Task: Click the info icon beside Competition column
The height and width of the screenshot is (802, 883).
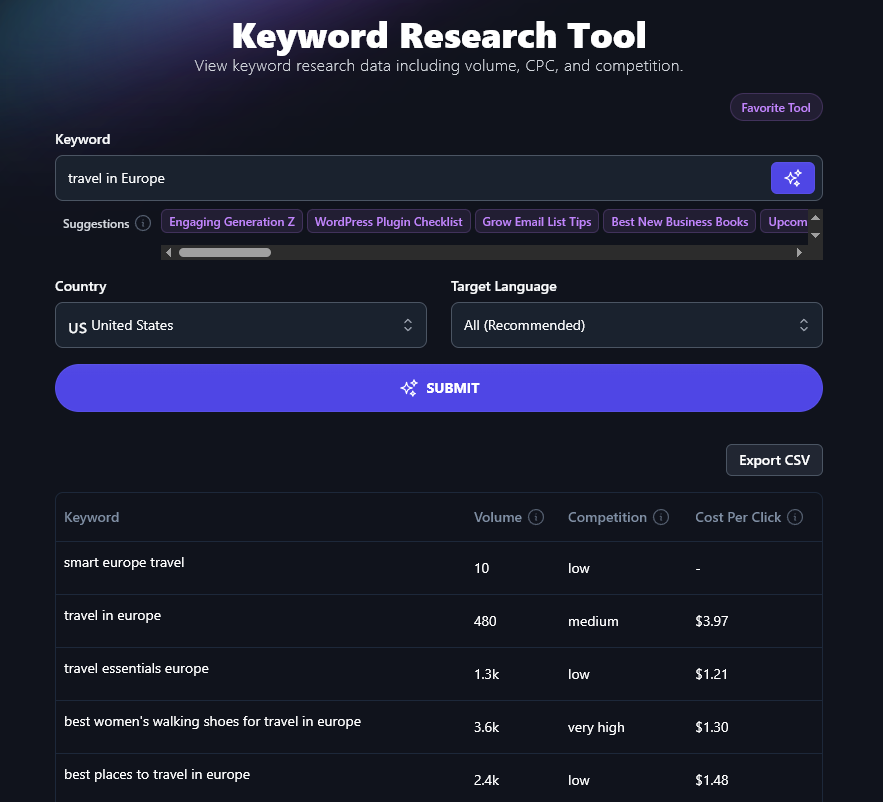Action: coord(661,517)
